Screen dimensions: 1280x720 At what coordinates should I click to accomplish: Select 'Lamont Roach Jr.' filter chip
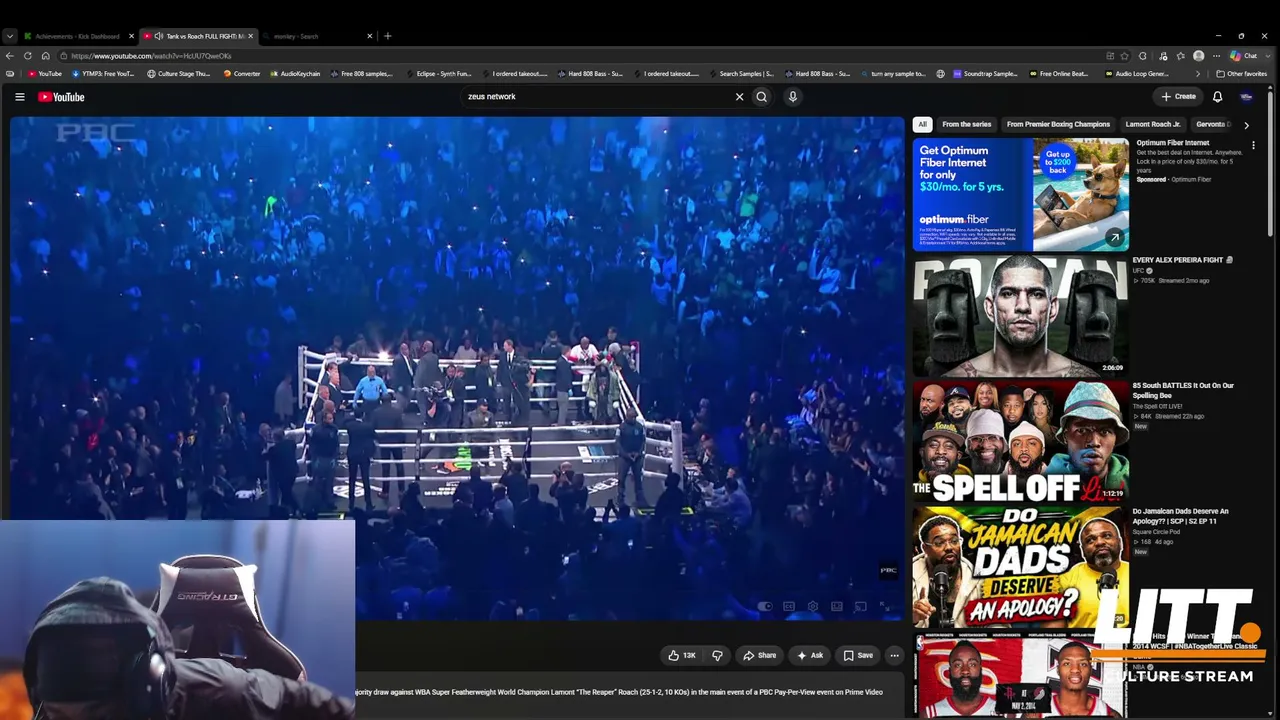click(1153, 124)
